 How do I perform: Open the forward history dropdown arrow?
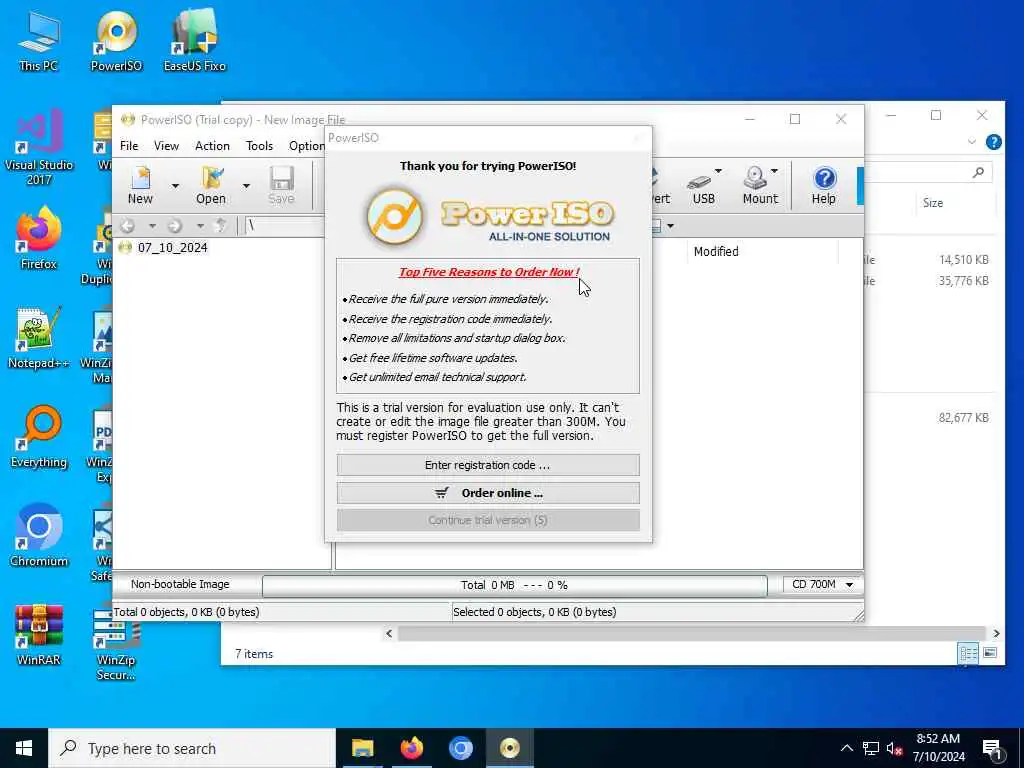click(200, 226)
